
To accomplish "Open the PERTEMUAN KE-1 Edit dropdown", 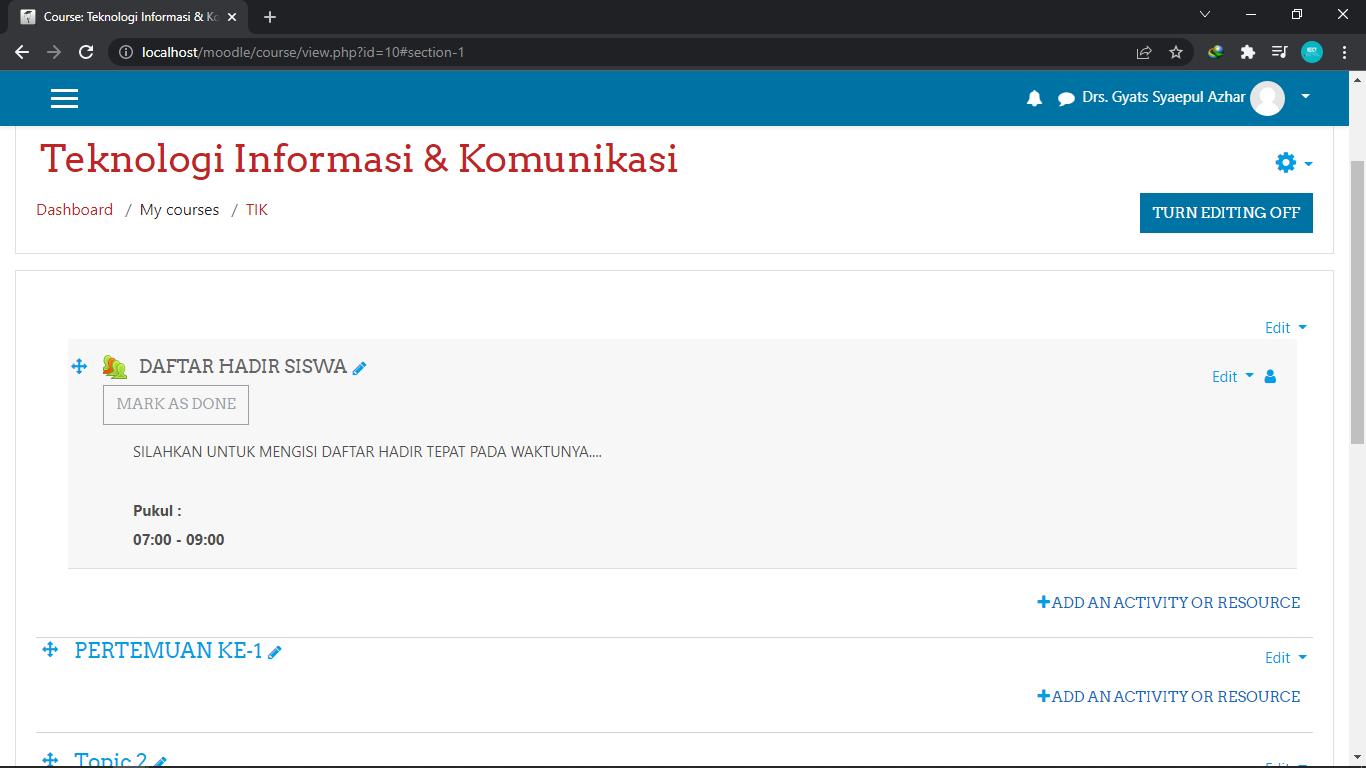I will pos(1286,658).
